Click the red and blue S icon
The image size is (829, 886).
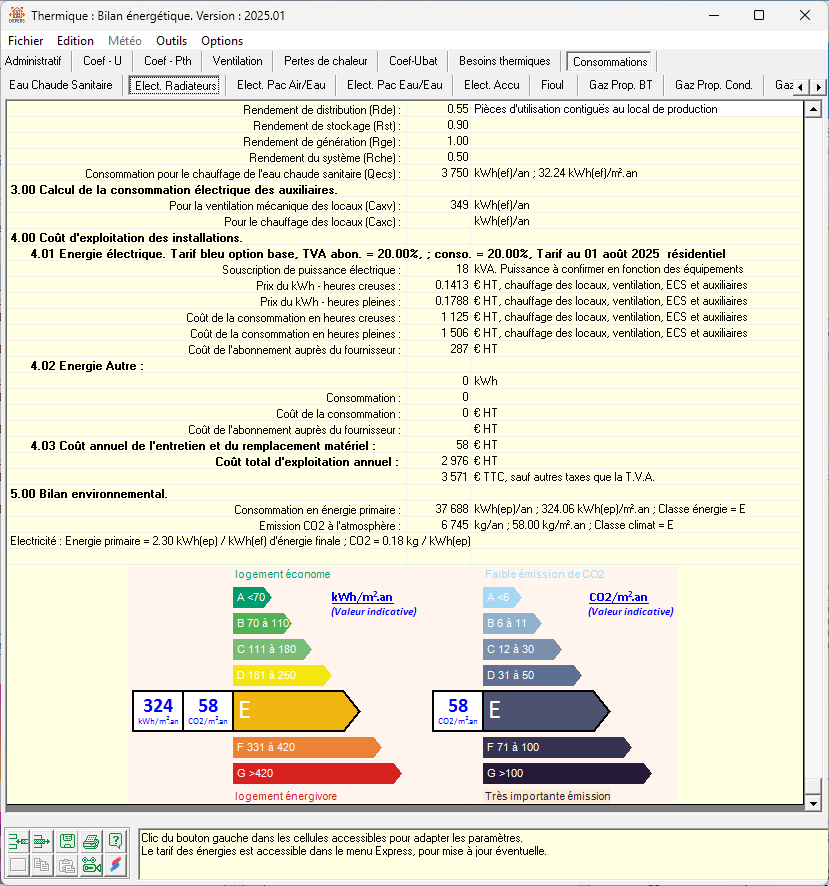[117, 866]
